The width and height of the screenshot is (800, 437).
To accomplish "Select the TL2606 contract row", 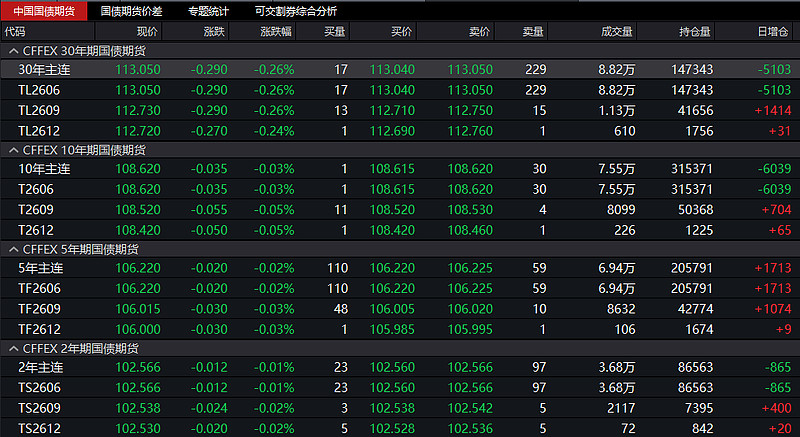I will point(400,90).
